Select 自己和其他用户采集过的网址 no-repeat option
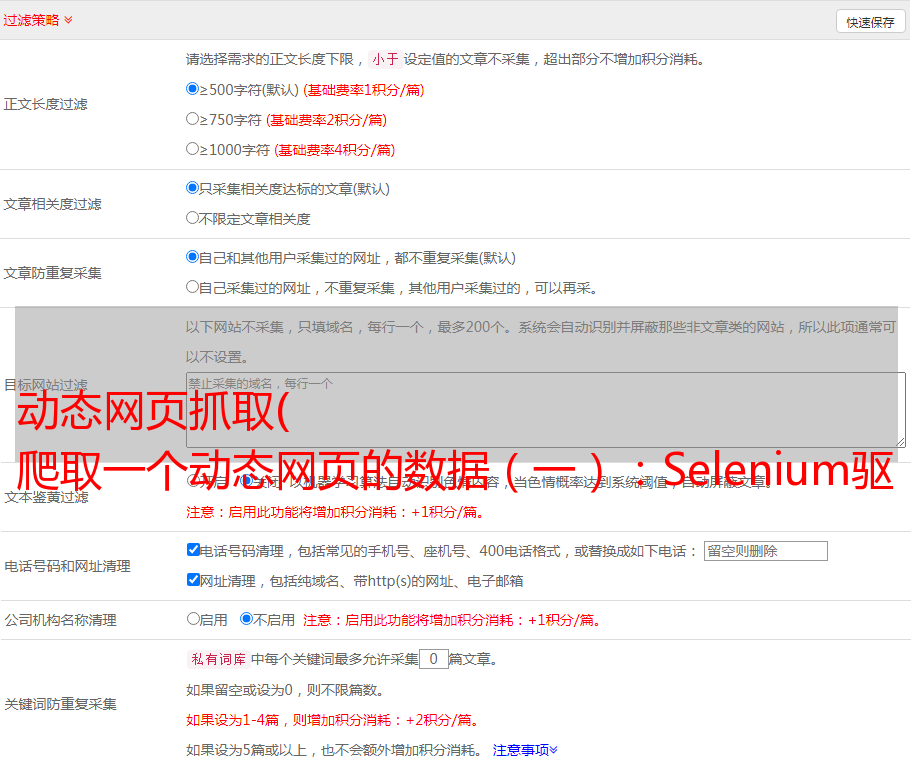Screen dimensions: 912x768 pos(193,257)
